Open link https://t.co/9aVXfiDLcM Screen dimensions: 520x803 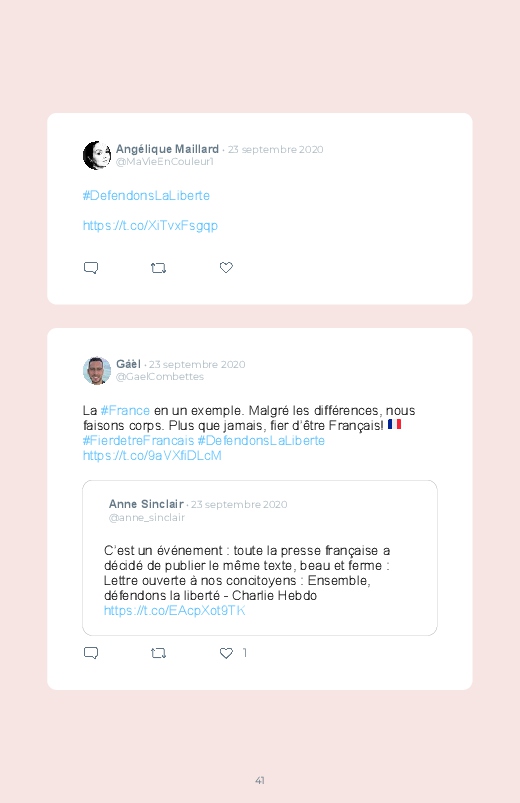(x=152, y=456)
